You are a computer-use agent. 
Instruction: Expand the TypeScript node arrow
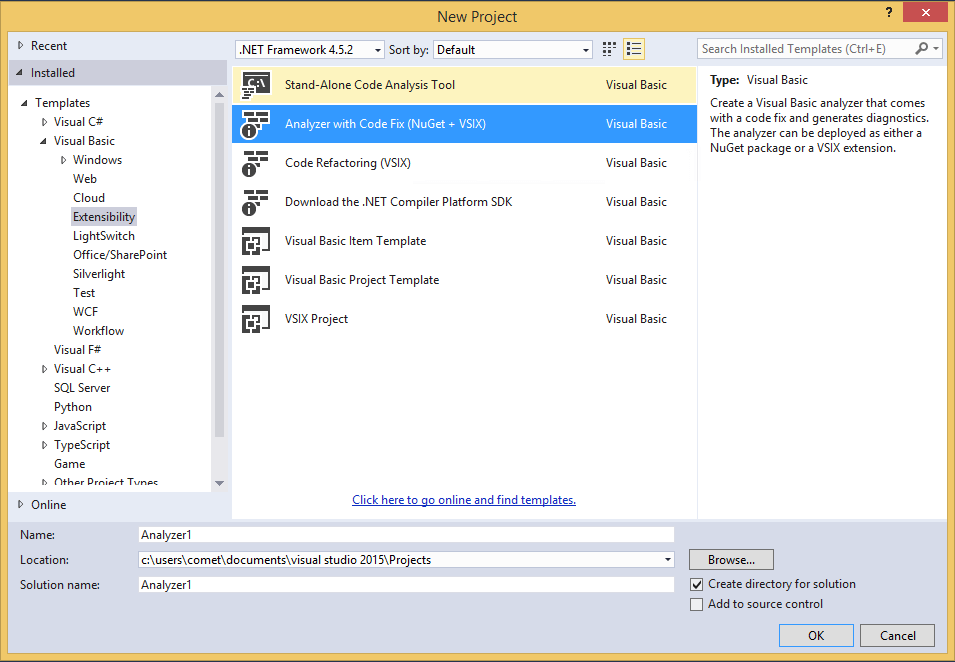coord(44,445)
